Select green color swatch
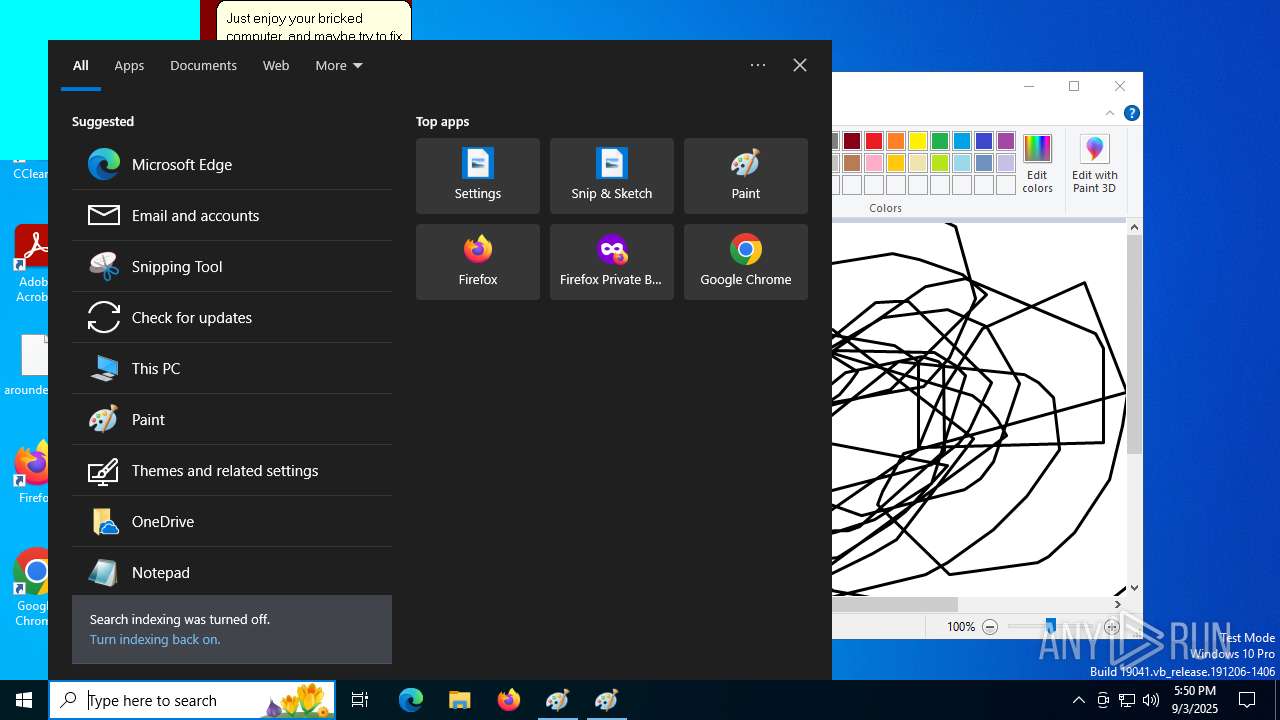The height and width of the screenshot is (720, 1280). (940, 141)
